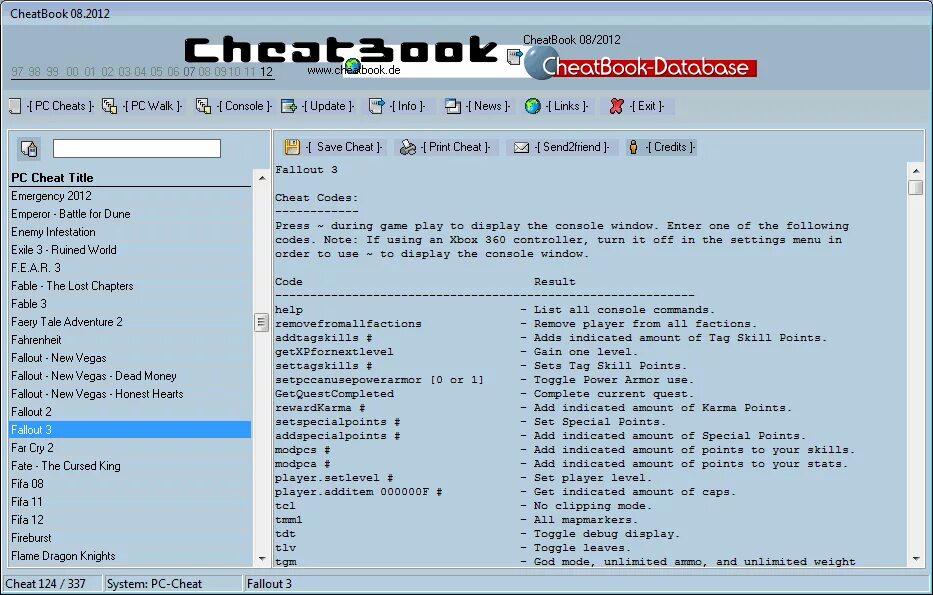Image resolution: width=933 pixels, height=595 pixels.
Task: Select F.E.A.R. 3 in the list
Action: pyautogui.click(x=130, y=268)
